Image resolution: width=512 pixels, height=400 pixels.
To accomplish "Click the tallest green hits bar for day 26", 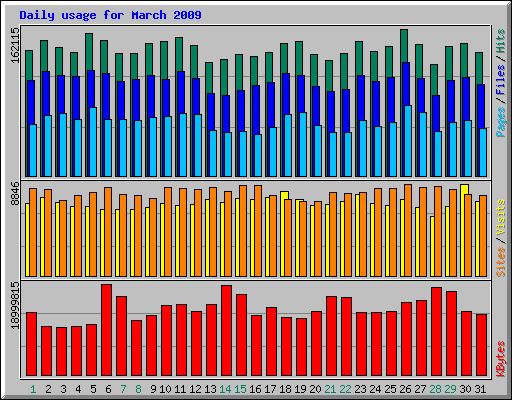I will pyautogui.click(x=404, y=46).
